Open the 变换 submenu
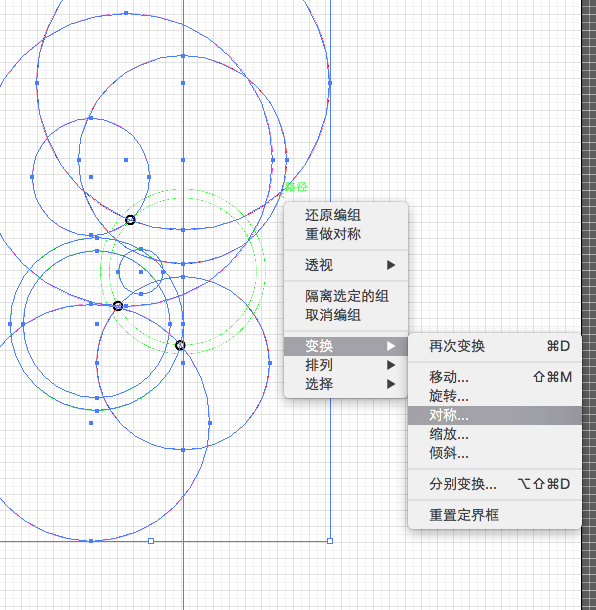The image size is (596, 610). click(x=346, y=346)
